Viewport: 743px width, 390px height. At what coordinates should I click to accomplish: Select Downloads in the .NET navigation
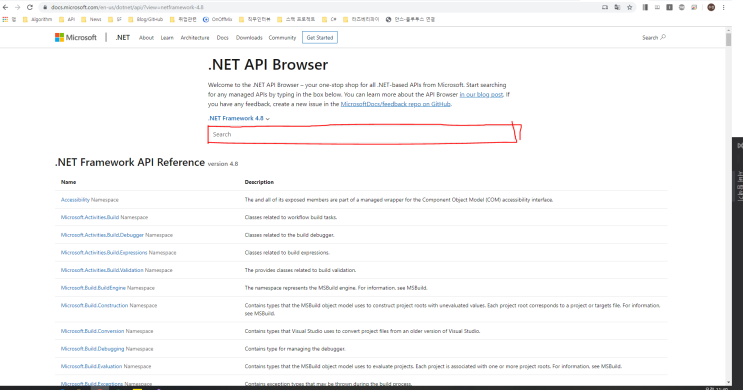click(249, 37)
